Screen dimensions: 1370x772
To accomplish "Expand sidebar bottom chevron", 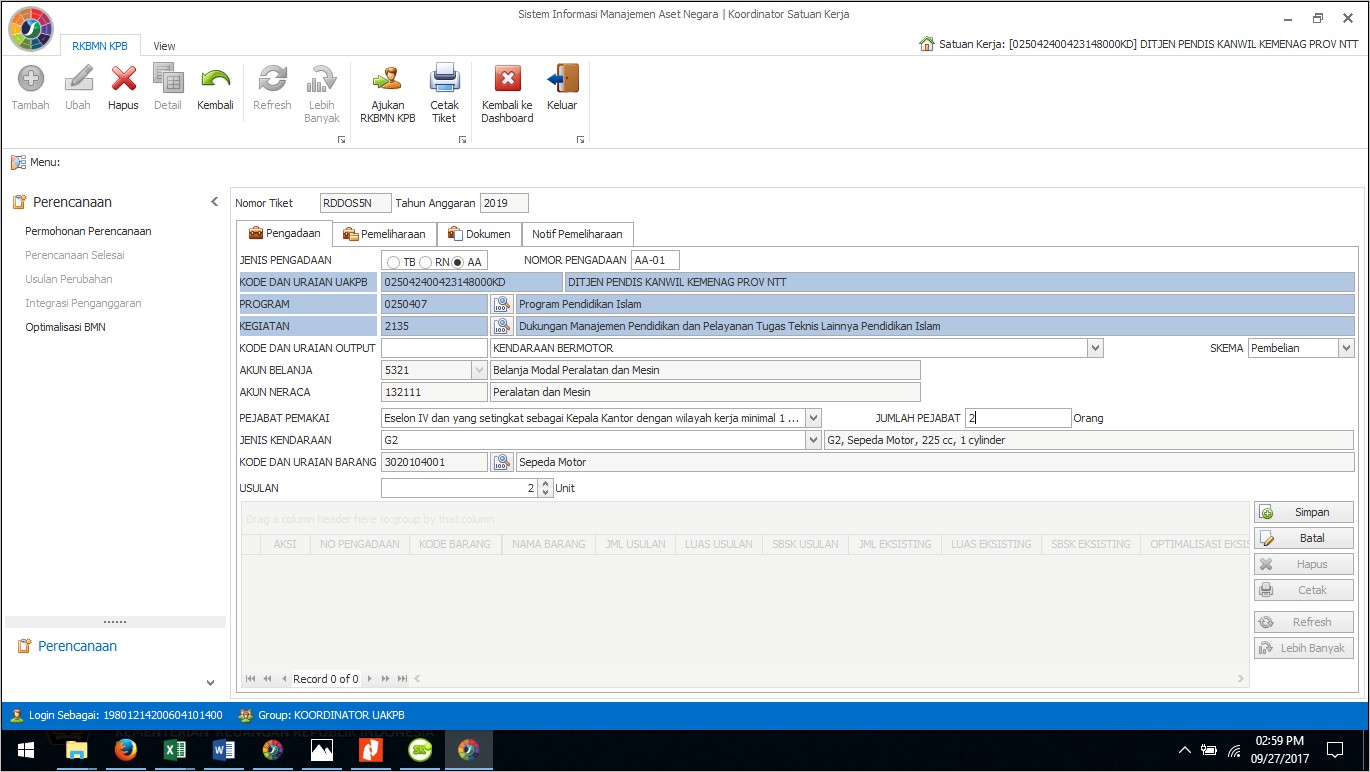I will 210,683.
